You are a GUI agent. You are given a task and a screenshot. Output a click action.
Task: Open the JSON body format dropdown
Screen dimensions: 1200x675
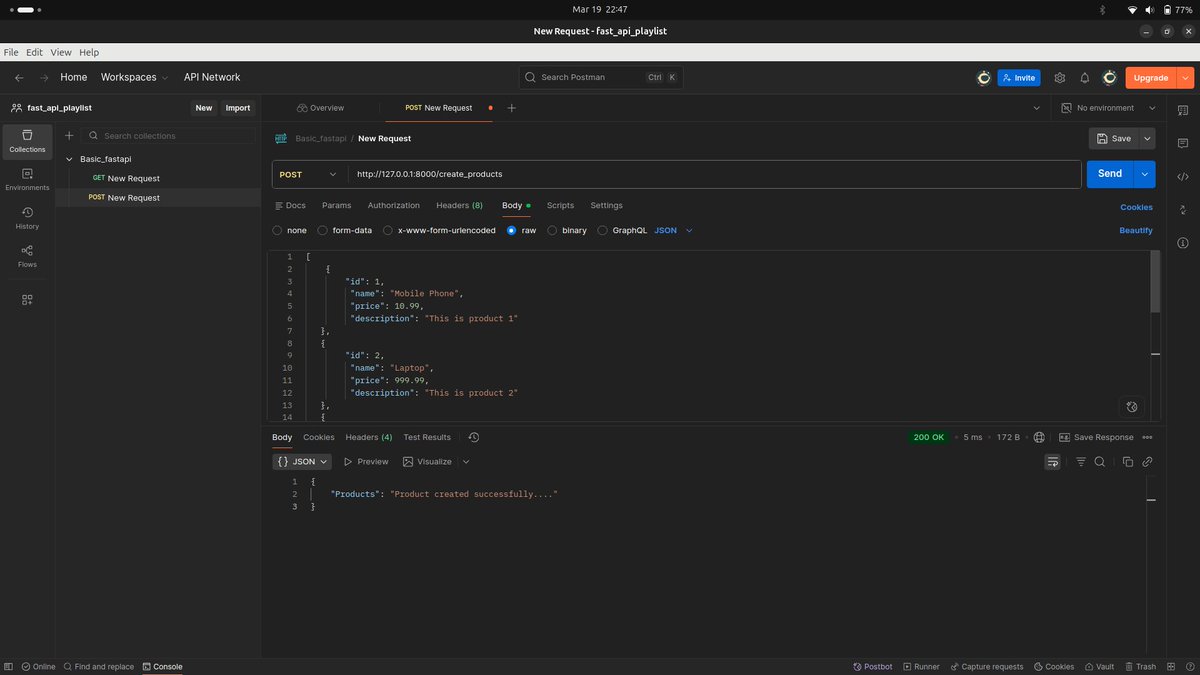673,230
